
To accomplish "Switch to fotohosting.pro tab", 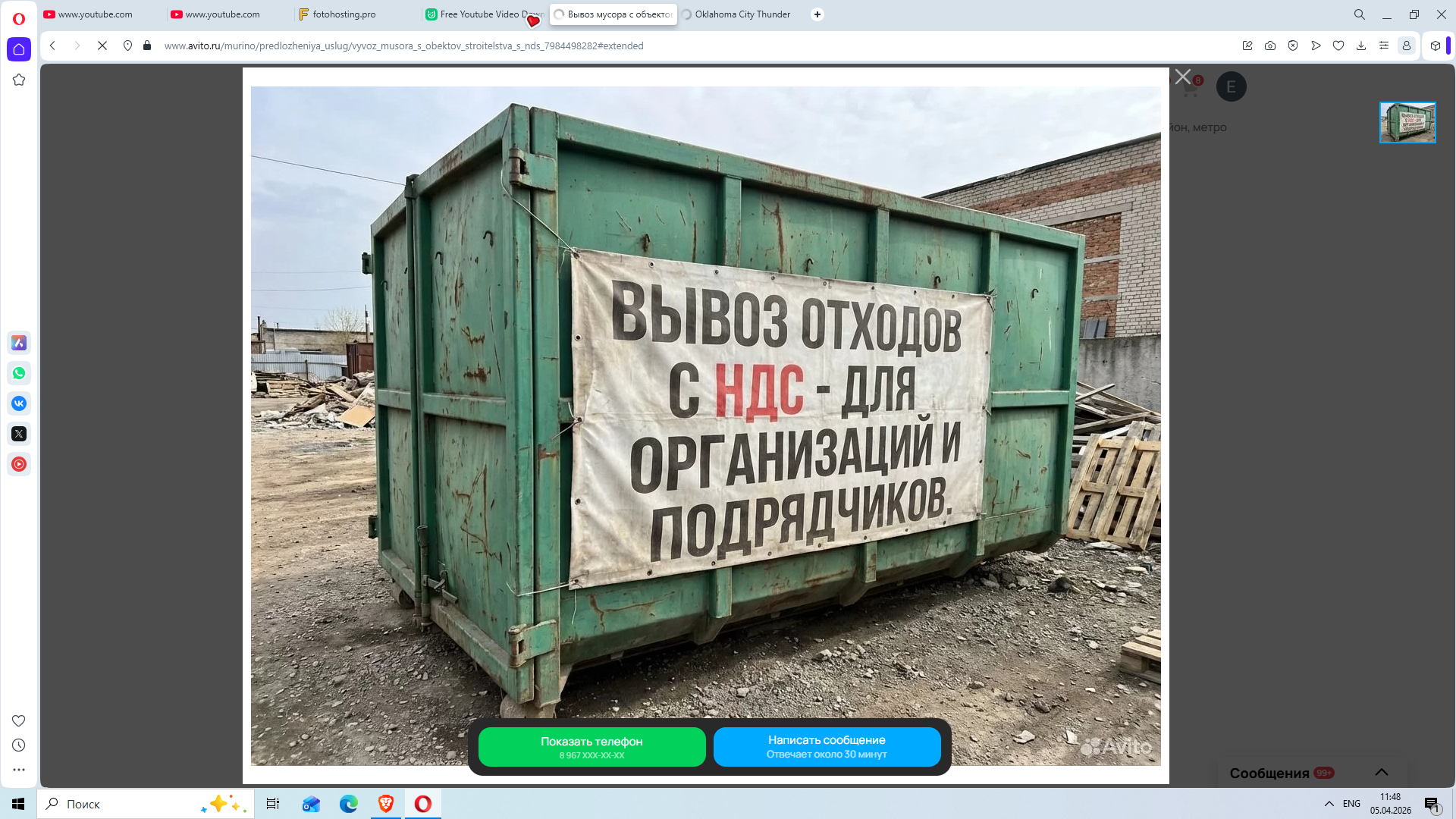I will [x=344, y=14].
